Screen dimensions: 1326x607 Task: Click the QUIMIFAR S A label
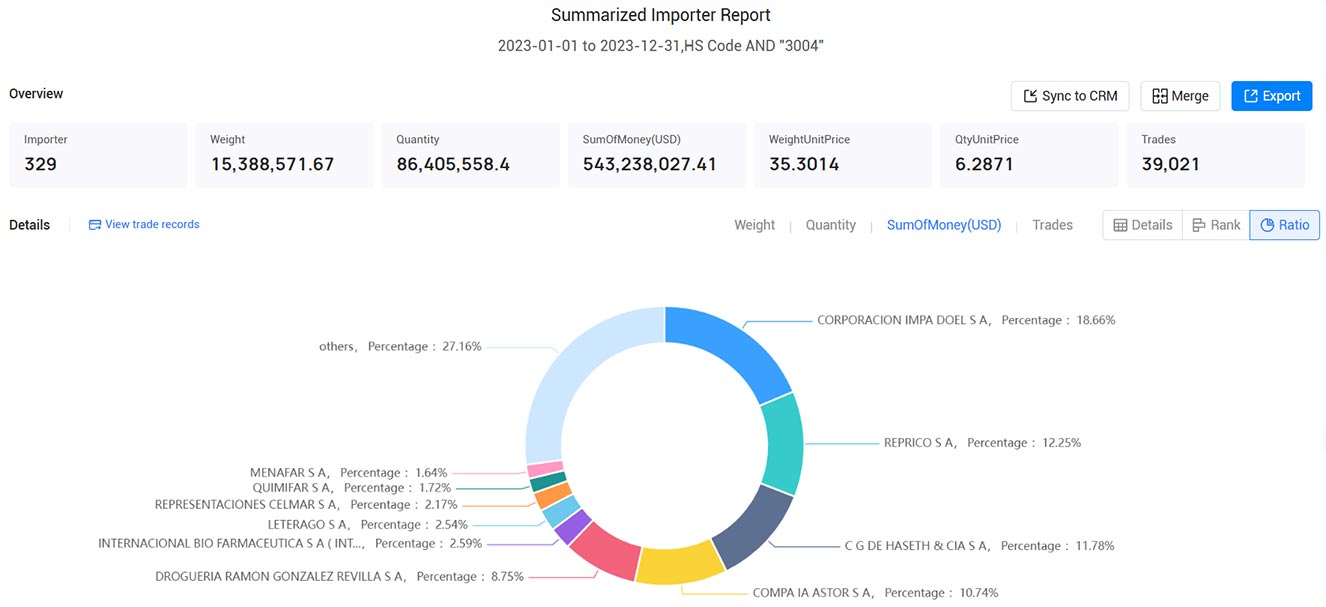(352, 488)
